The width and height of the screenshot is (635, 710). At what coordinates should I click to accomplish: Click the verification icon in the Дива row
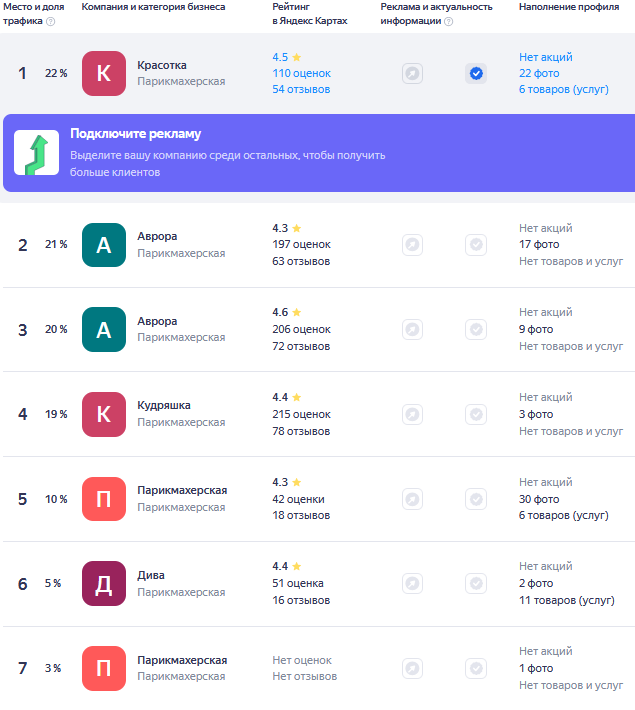pos(476,583)
